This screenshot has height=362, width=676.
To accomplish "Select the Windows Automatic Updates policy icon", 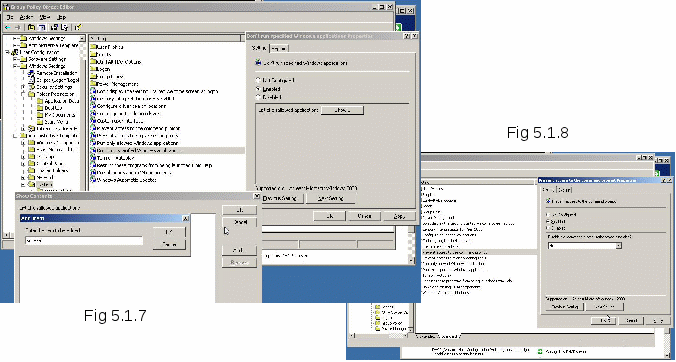I will pos(93,180).
